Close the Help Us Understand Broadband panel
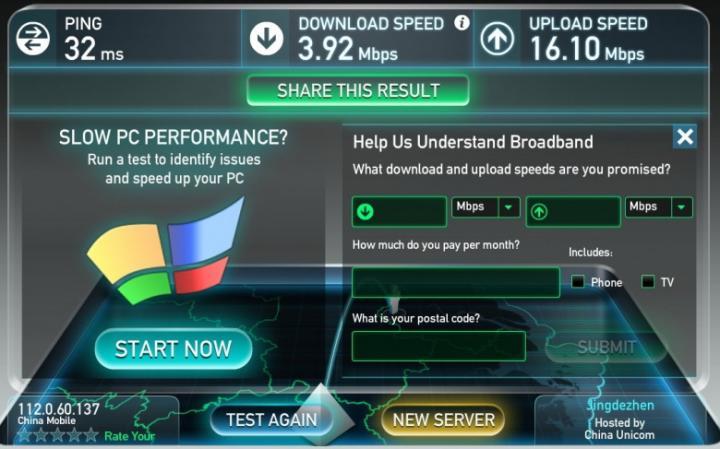The width and height of the screenshot is (720, 449). [685, 136]
